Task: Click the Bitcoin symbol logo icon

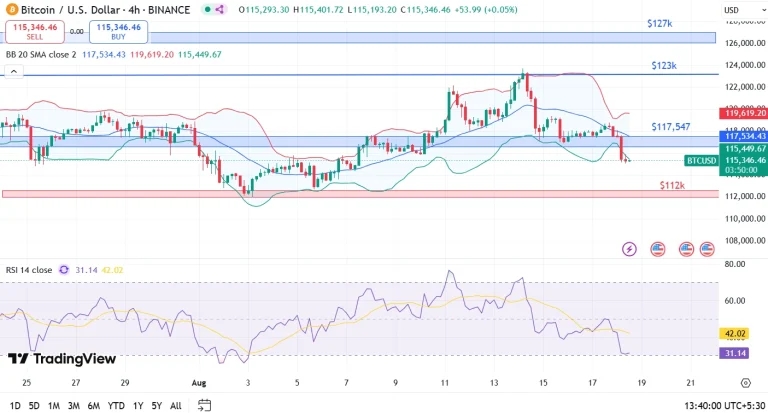Action: pyautogui.click(x=11, y=9)
